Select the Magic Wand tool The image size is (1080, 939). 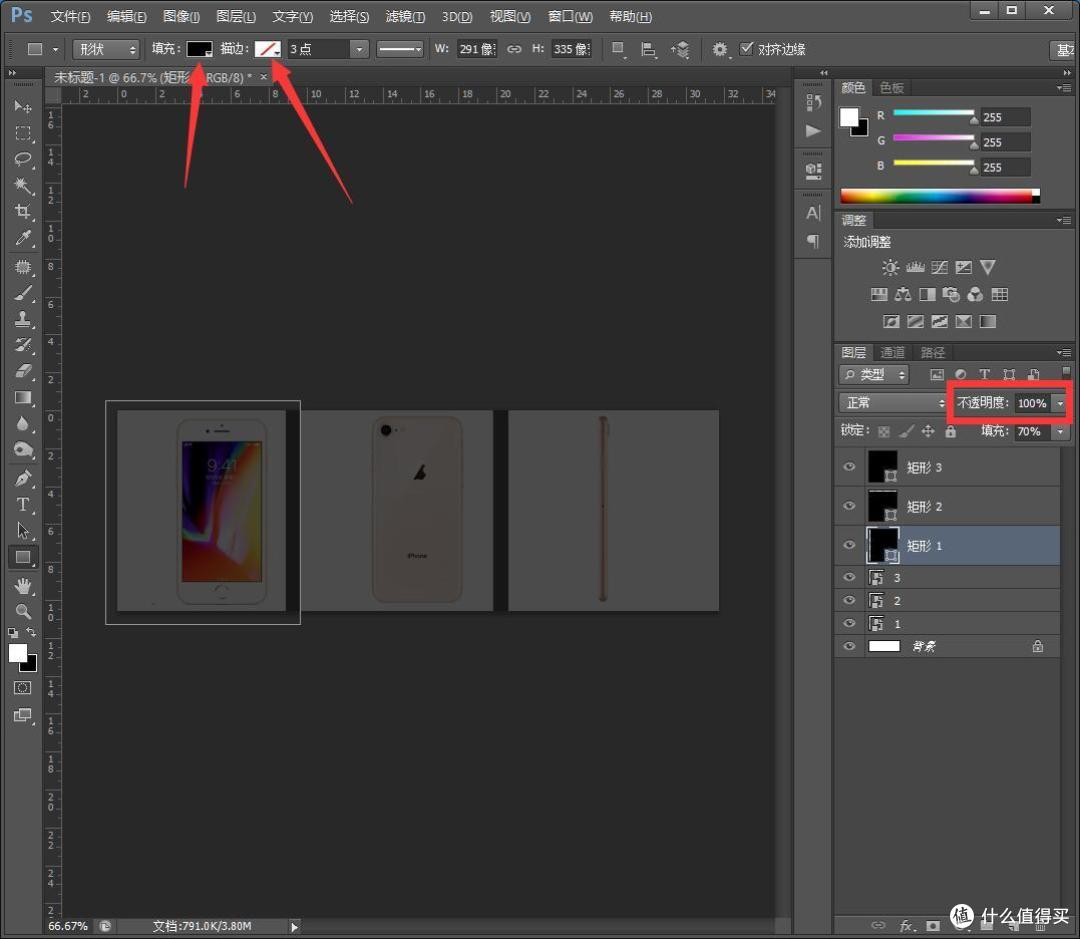pyautogui.click(x=23, y=185)
